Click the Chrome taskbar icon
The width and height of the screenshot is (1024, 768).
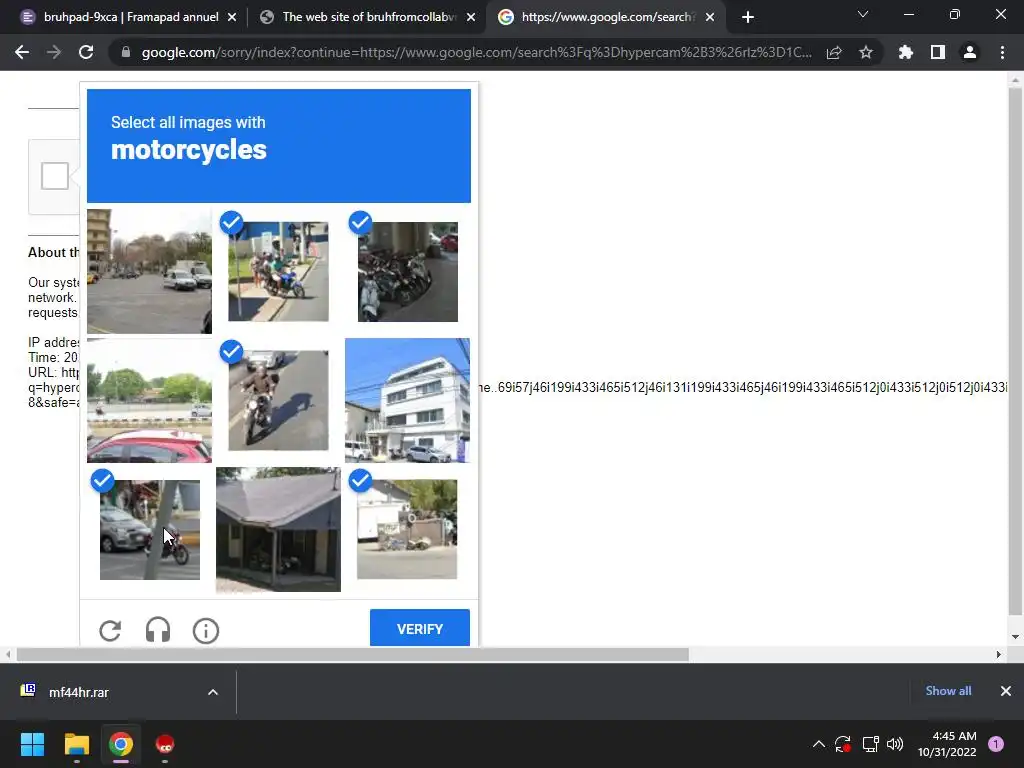pos(121,744)
